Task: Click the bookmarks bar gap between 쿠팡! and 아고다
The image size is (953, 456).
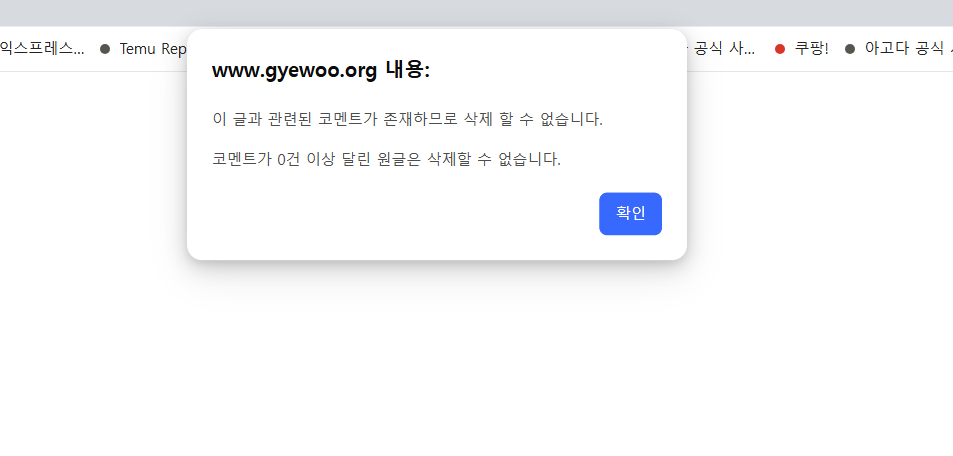Action: (837, 49)
